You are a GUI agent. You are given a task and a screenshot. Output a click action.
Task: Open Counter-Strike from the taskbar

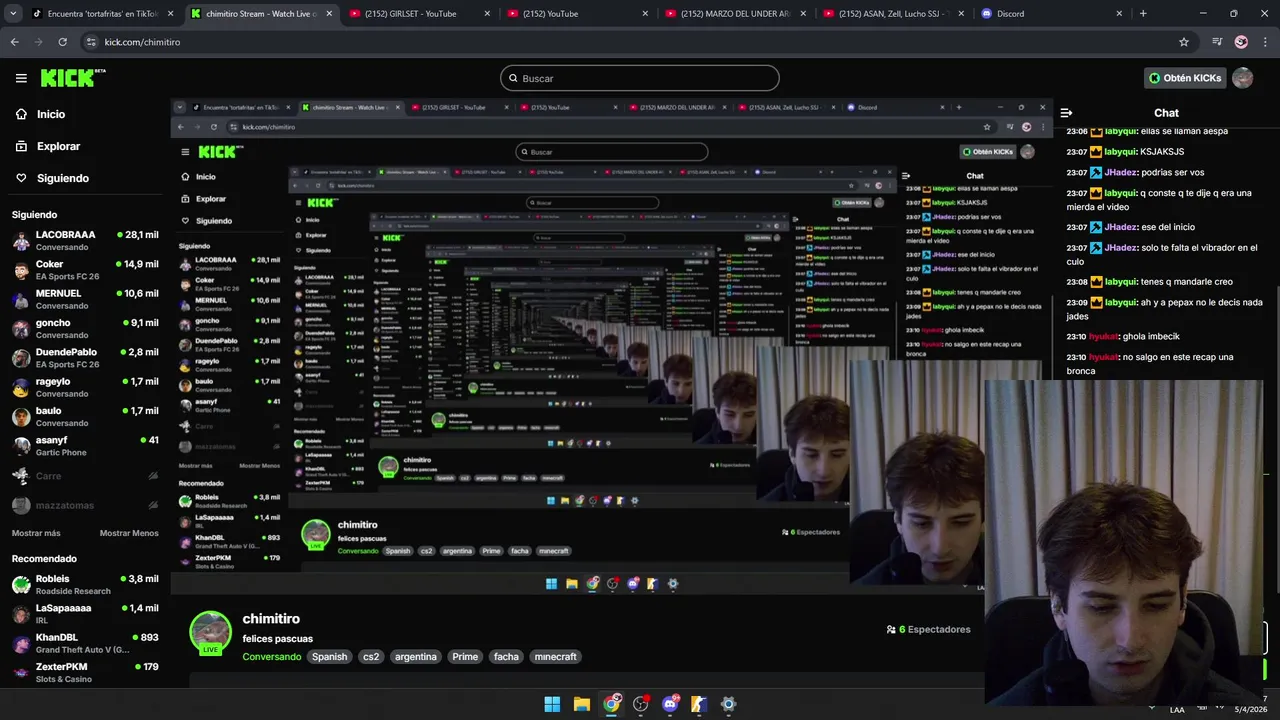pos(699,704)
